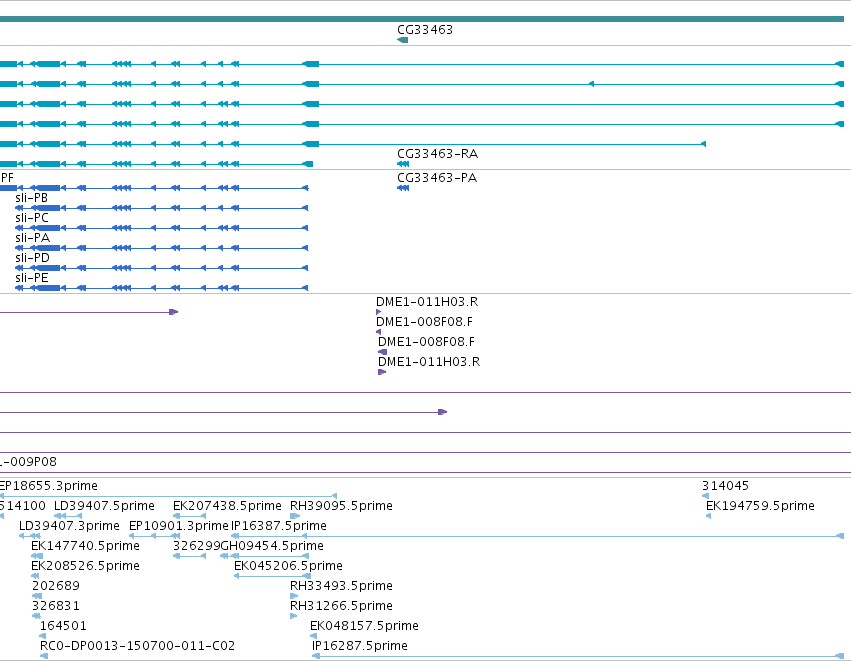Select the EK208526.5prime EST label
851x661 pixels.
tap(85, 566)
